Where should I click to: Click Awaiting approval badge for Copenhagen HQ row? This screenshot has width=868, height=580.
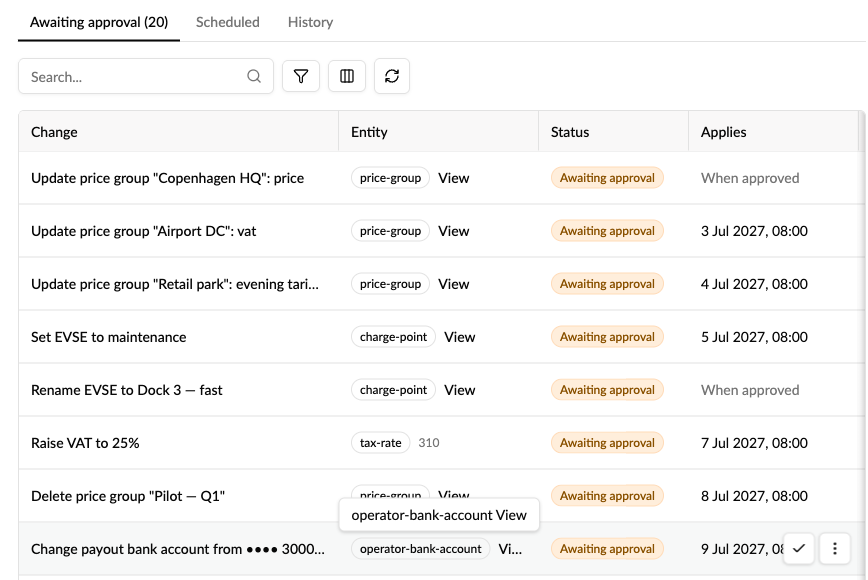[x=607, y=178]
